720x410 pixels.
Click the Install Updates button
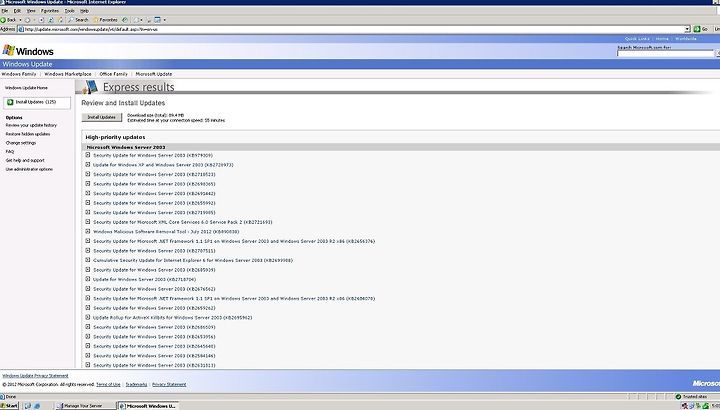(101, 117)
